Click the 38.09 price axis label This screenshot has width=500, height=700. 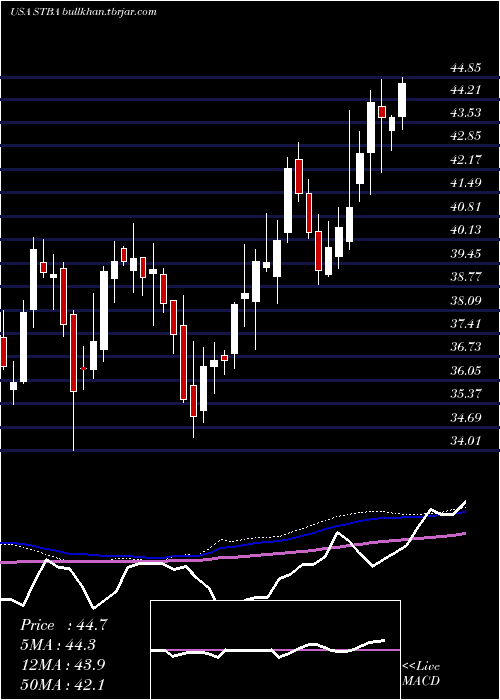[466, 300]
